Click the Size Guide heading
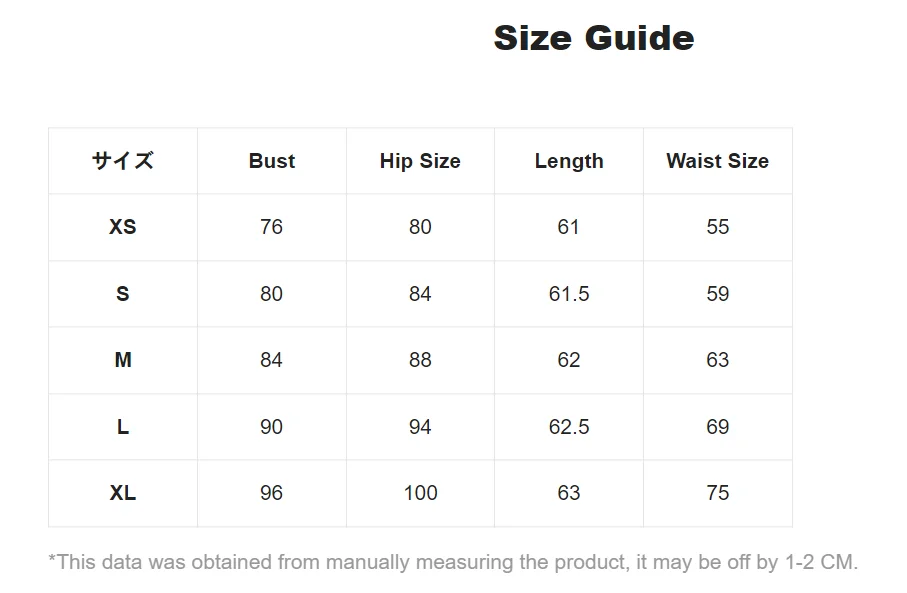907x593 pixels. 593,38
